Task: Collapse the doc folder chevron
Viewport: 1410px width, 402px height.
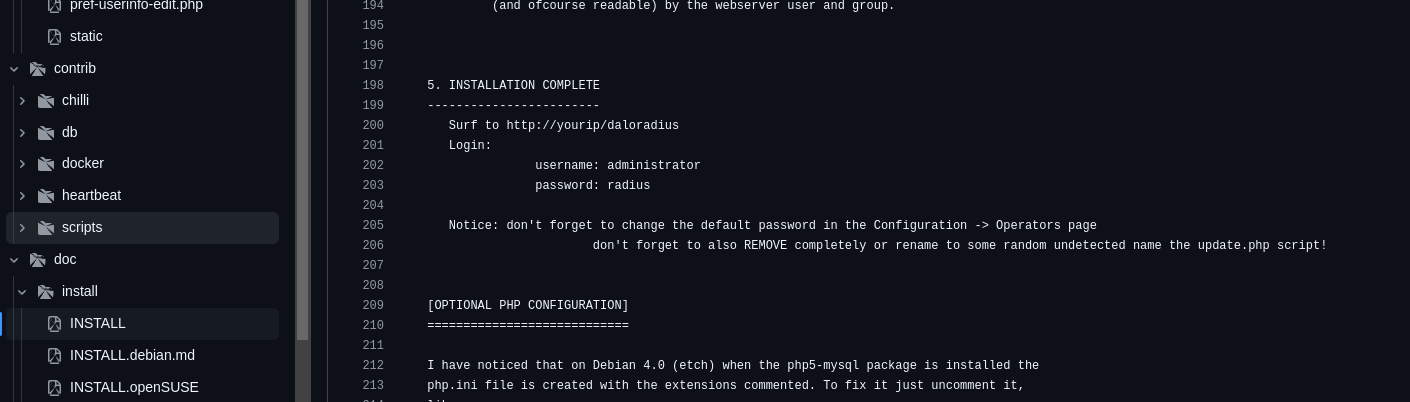Action: pyautogui.click(x=14, y=259)
